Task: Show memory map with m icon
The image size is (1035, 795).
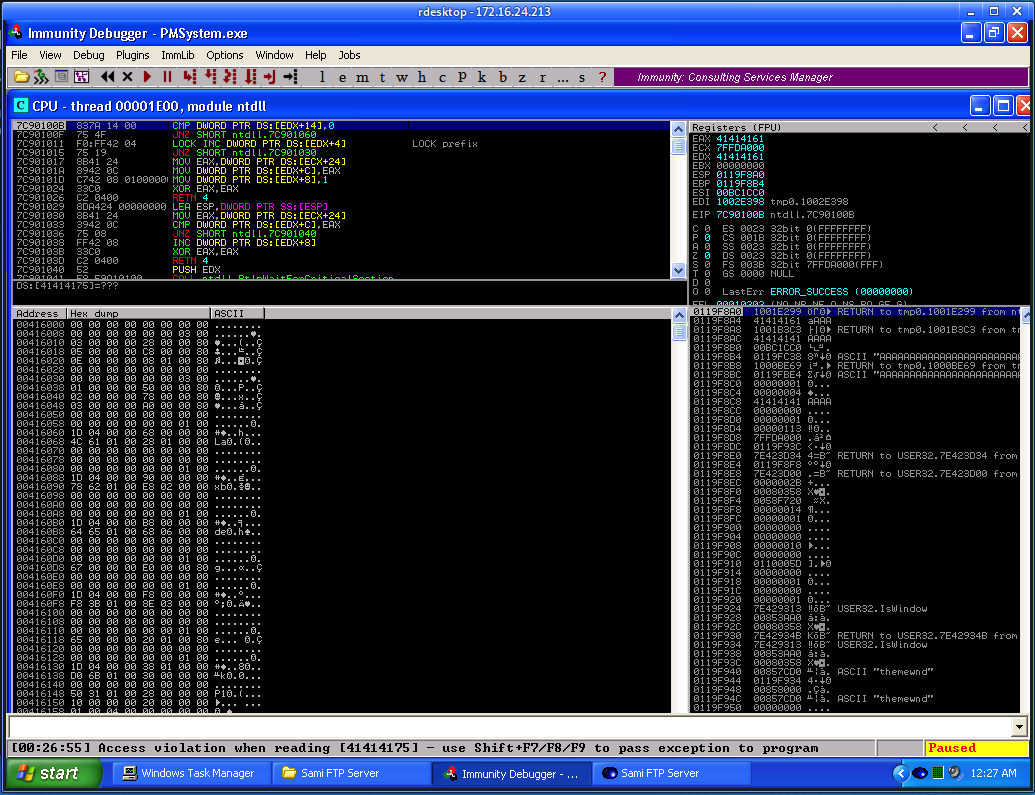Action: 362,77
